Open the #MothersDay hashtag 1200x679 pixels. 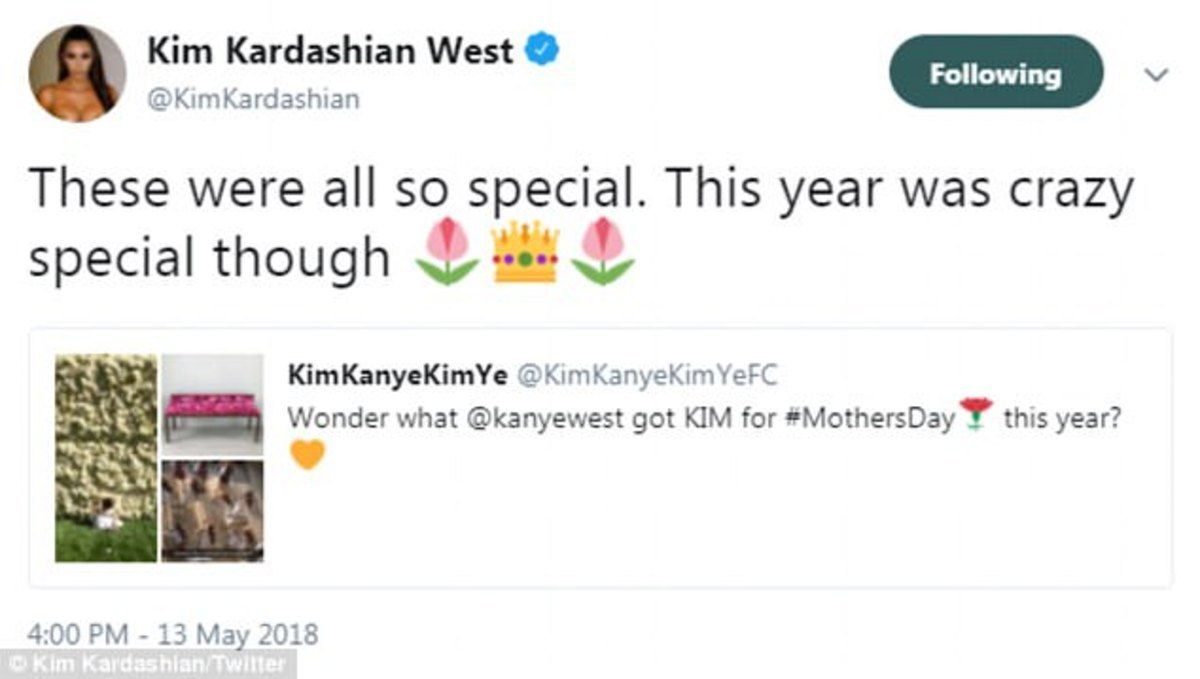pos(866,418)
